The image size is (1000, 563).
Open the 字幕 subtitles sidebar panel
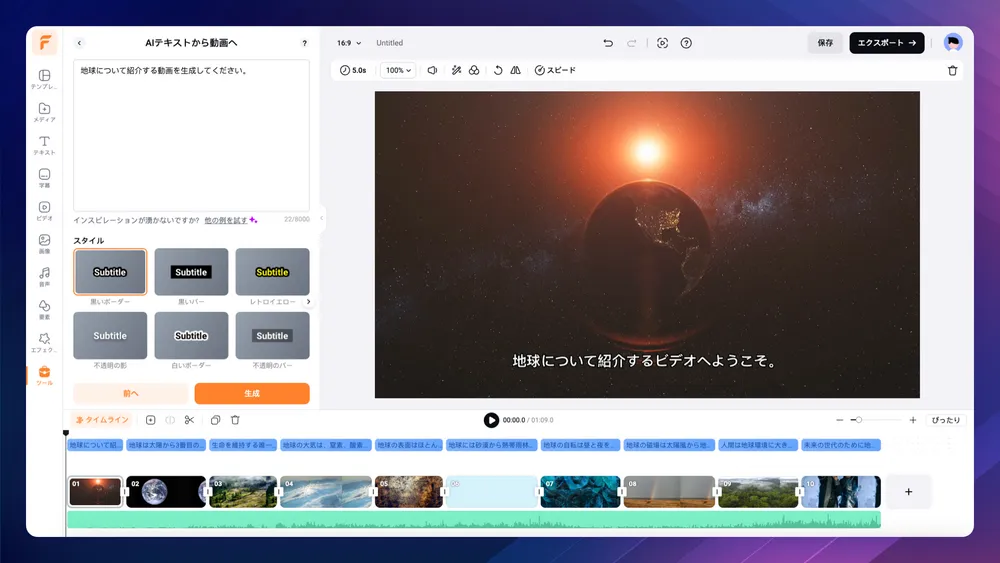pos(44,178)
